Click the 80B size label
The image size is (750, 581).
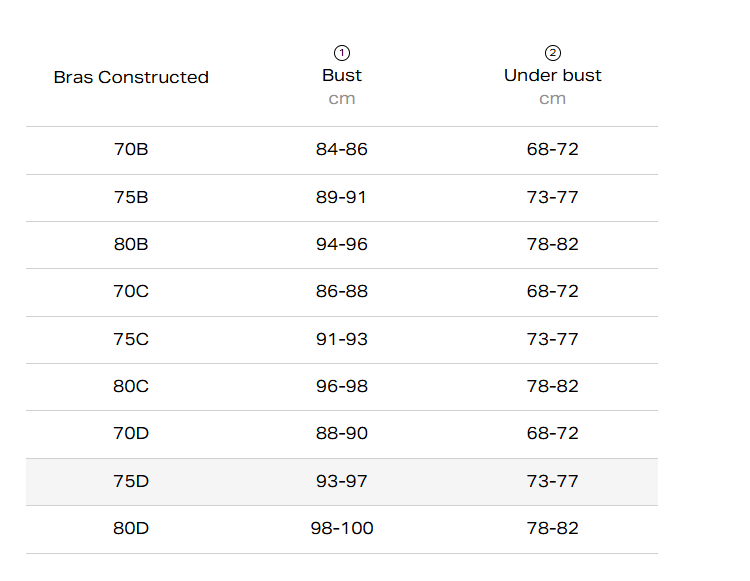click(x=131, y=244)
